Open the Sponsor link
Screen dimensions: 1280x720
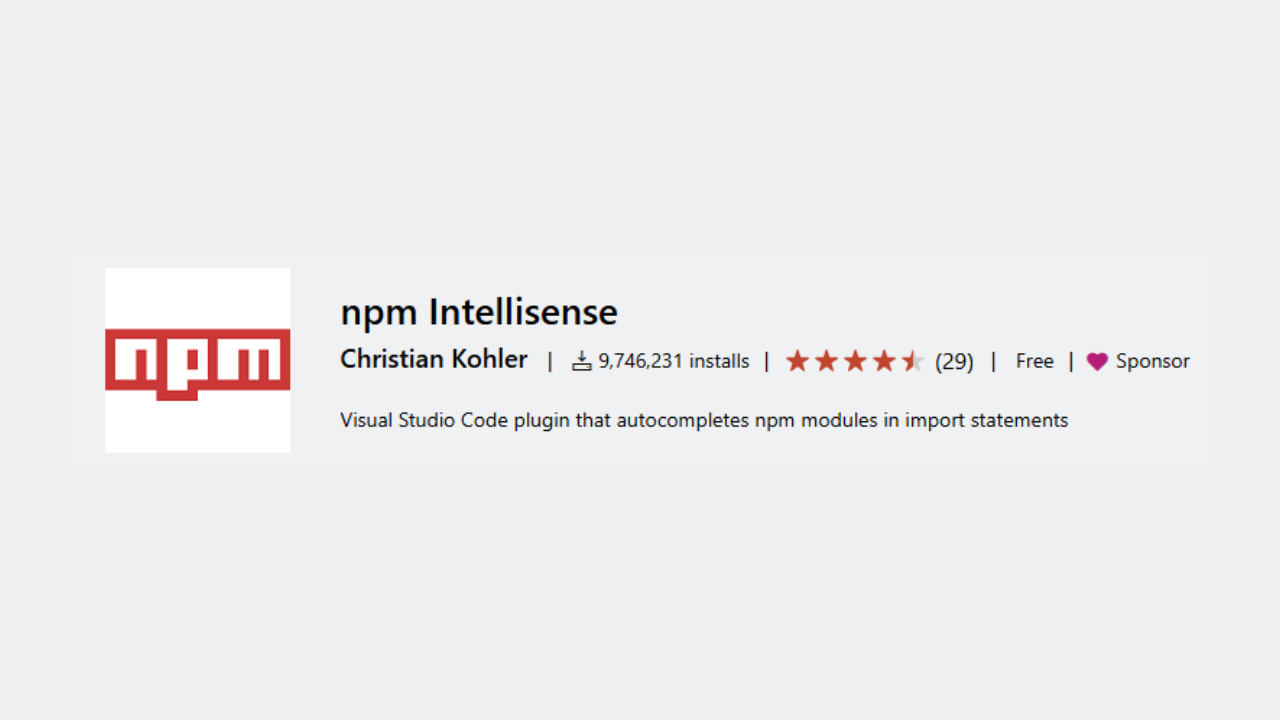(1153, 362)
